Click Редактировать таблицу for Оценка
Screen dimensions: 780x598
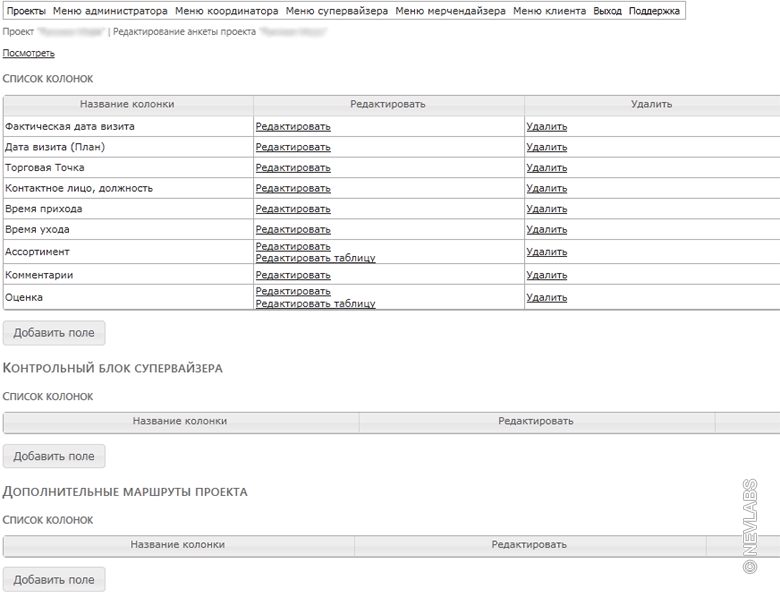tap(315, 304)
